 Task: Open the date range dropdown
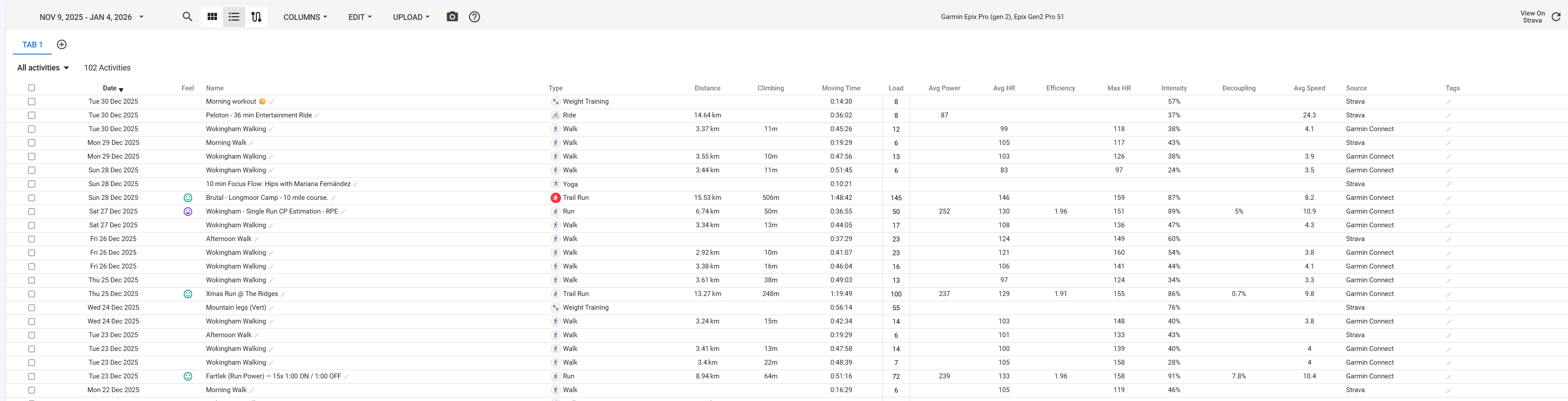[91, 17]
